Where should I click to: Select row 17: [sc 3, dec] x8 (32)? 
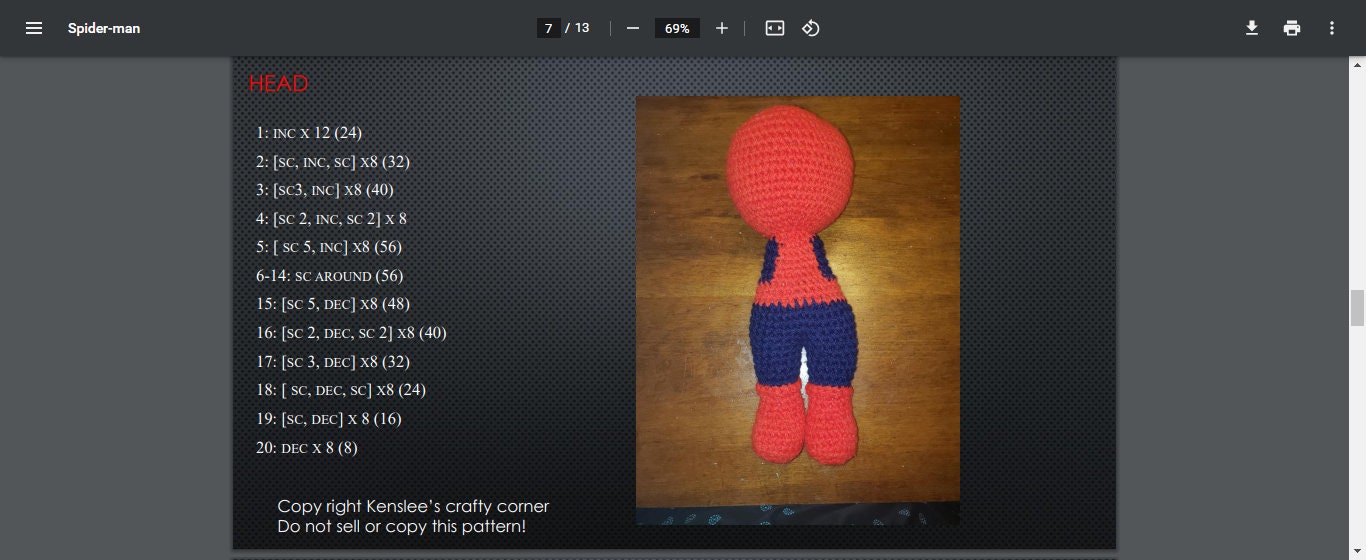click(333, 361)
